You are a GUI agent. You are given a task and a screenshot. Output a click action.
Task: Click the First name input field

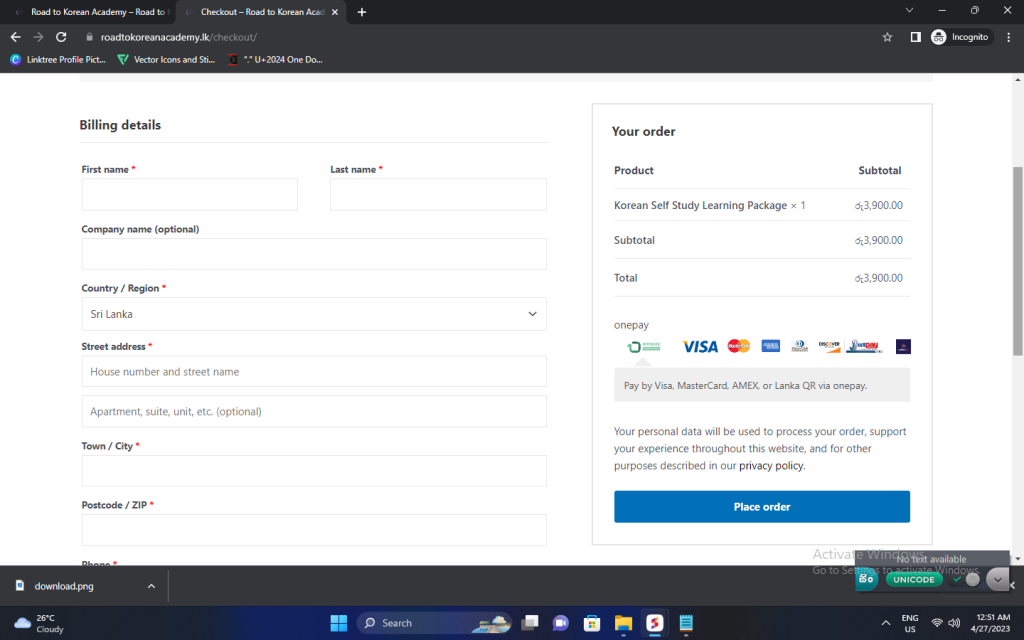tap(190, 195)
